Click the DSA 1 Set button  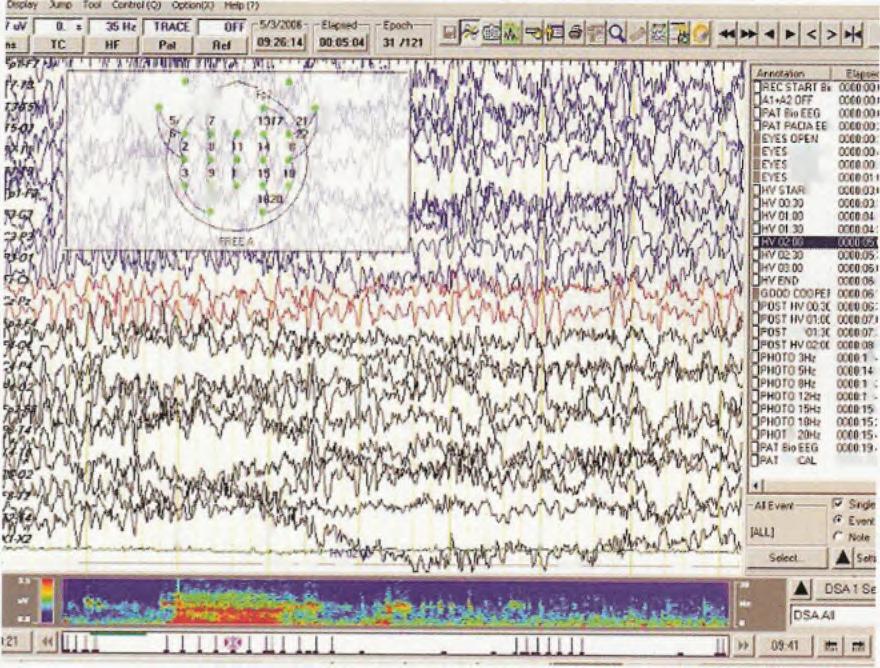846,589
